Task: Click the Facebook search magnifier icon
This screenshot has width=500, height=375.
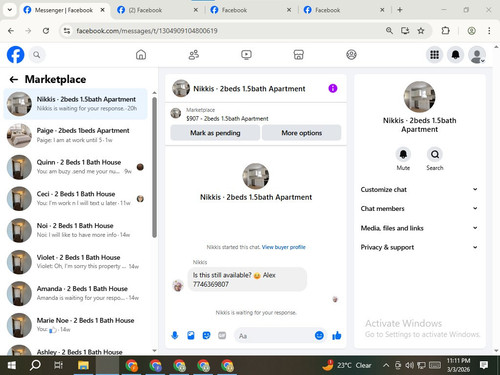Action: 37,55
